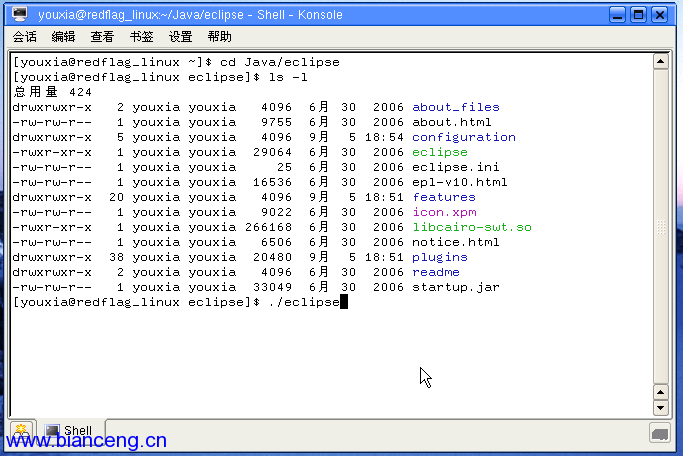The width and height of the screenshot is (683, 456).
Task: Open the 帮助 (Help) menu
Action: coord(220,37)
